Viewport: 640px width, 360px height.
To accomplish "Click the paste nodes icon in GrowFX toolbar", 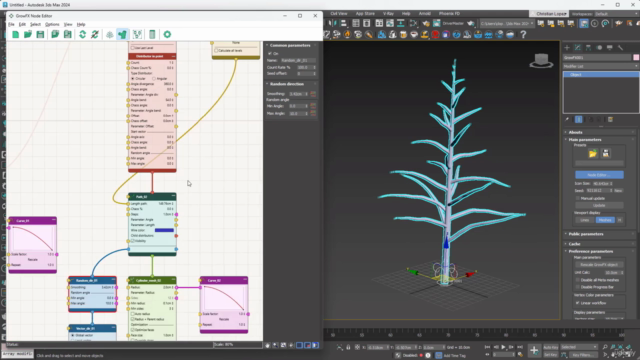I will [x=67, y=34].
